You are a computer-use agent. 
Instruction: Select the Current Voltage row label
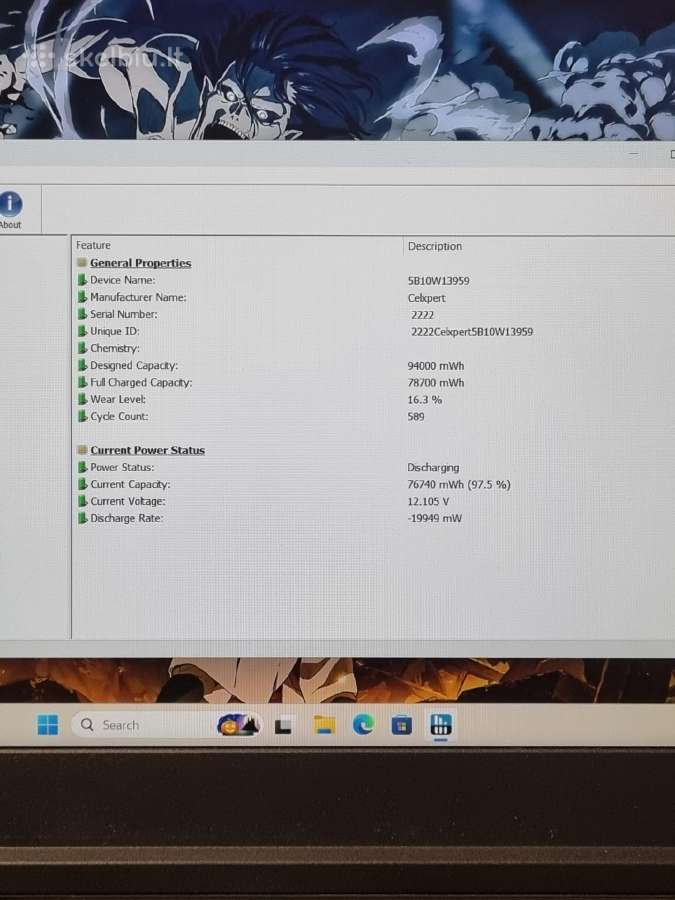pyautogui.click(x=128, y=501)
